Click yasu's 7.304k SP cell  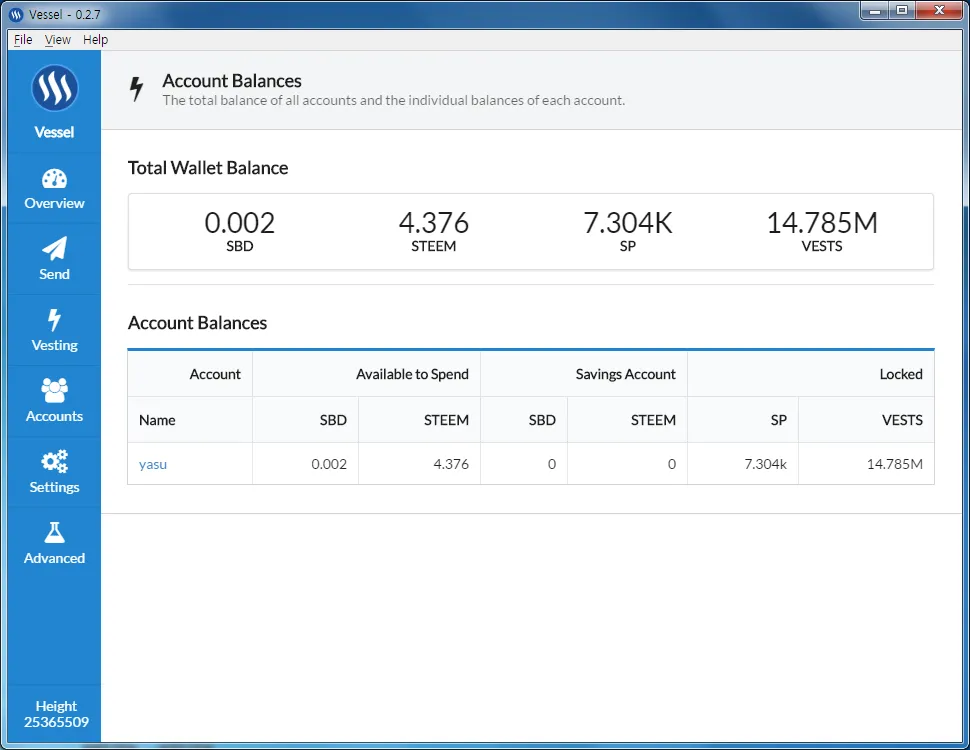pos(743,464)
